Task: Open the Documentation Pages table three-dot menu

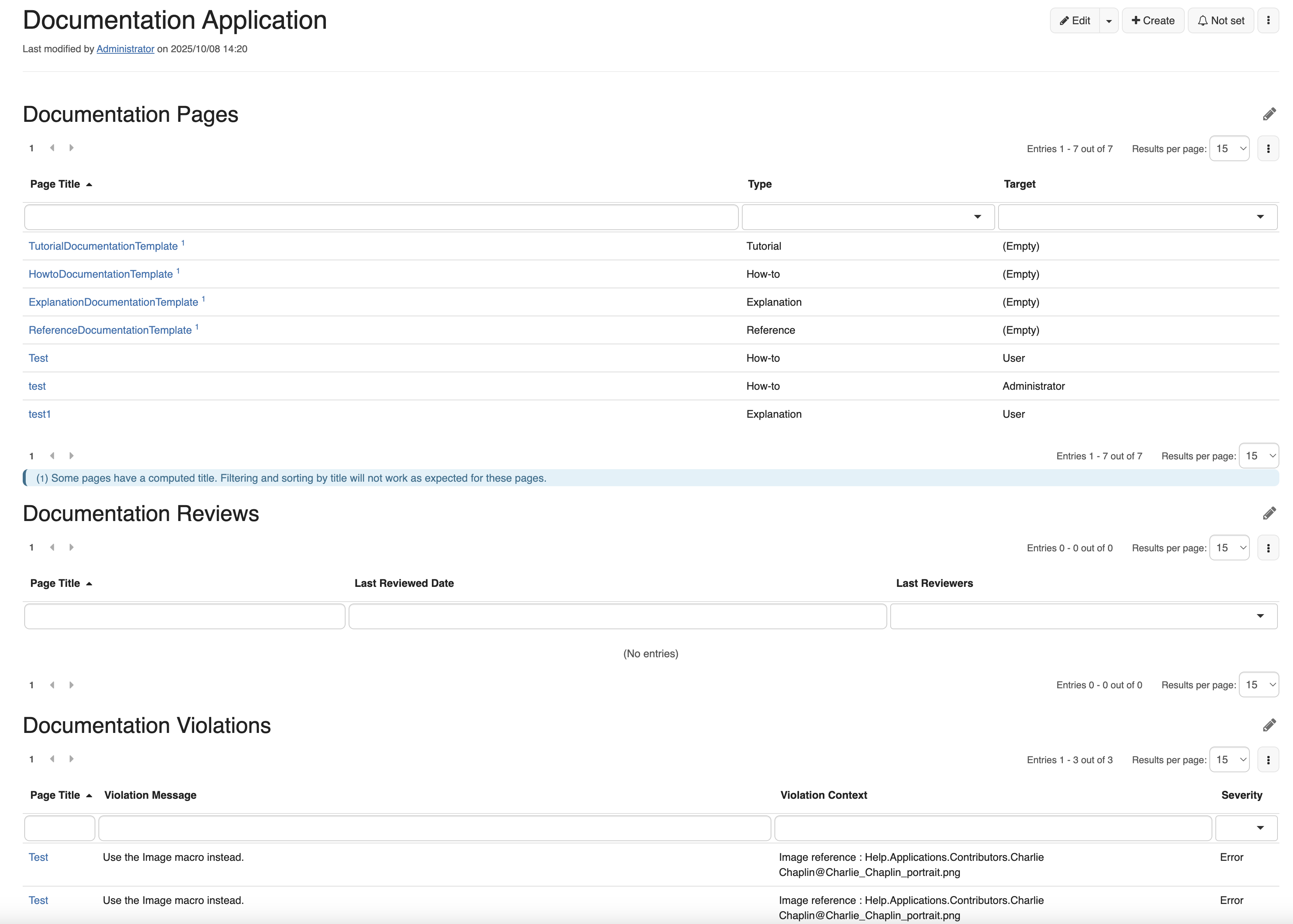Action: (x=1268, y=148)
